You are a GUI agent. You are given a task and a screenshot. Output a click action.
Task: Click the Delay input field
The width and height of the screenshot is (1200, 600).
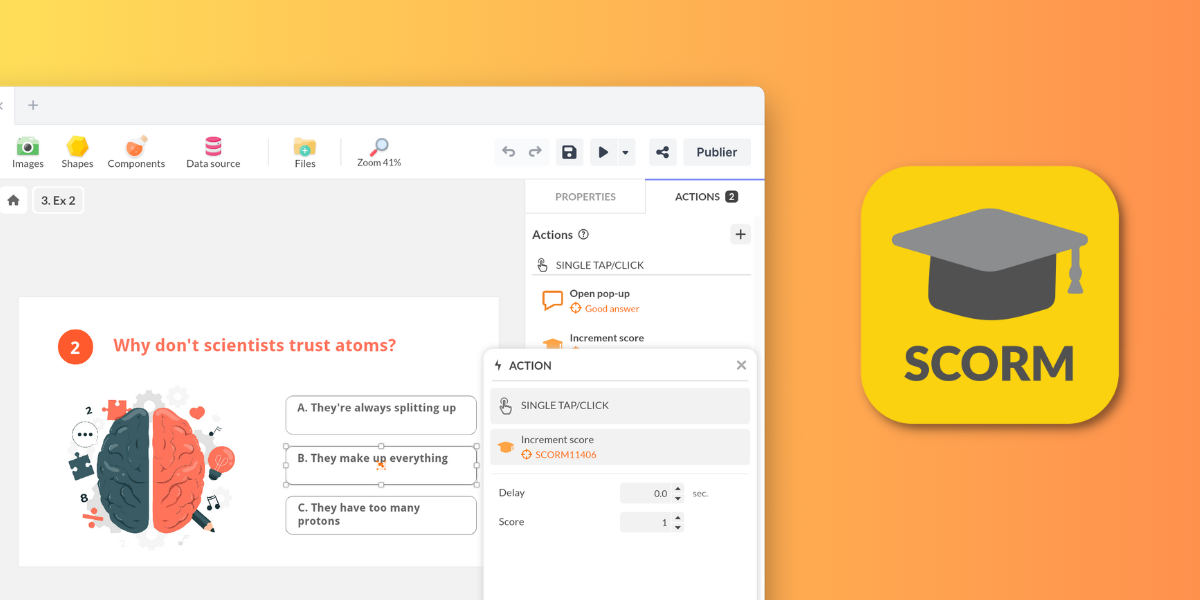coord(645,492)
